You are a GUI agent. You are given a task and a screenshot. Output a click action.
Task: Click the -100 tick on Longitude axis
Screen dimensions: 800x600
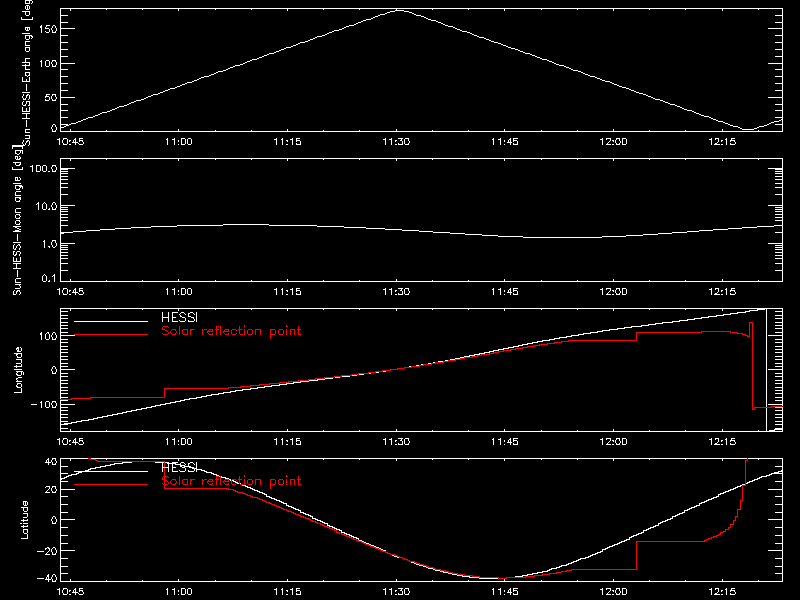click(x=44, y=404)
